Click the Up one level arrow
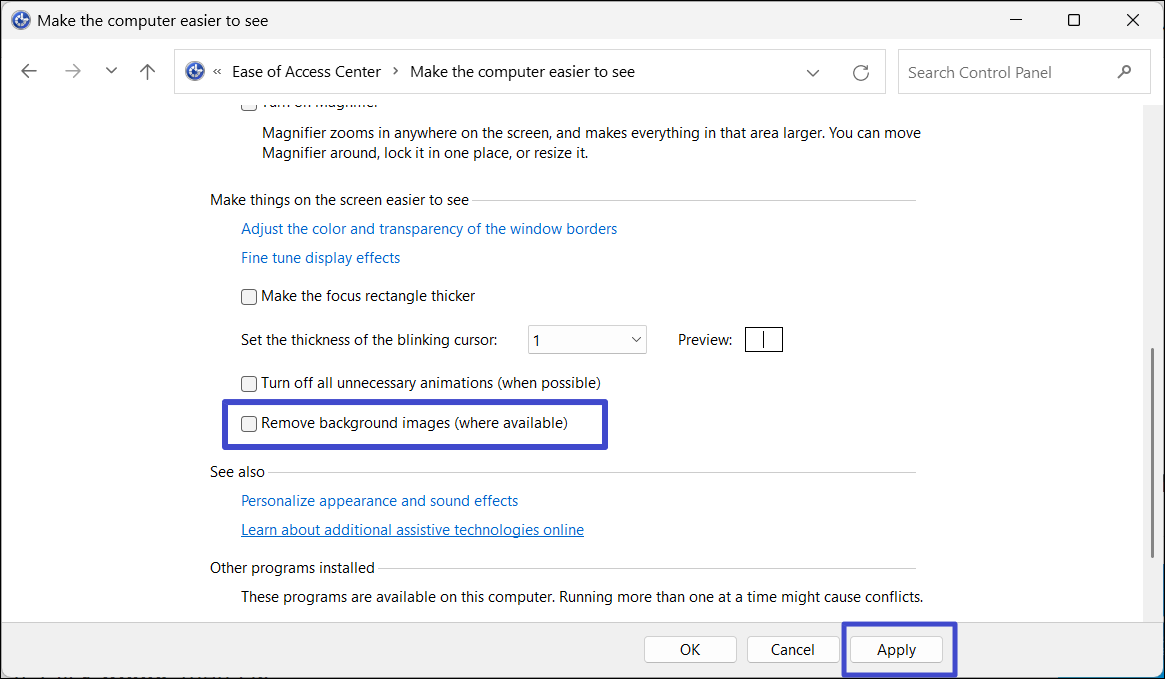The image size is (1165, 679). (148, 72)
